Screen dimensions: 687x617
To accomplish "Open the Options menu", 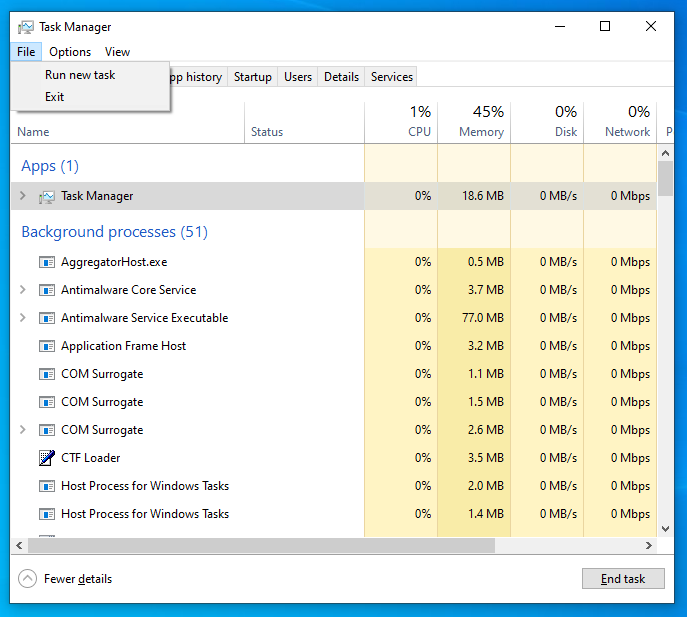I will (x=70, y=52).
